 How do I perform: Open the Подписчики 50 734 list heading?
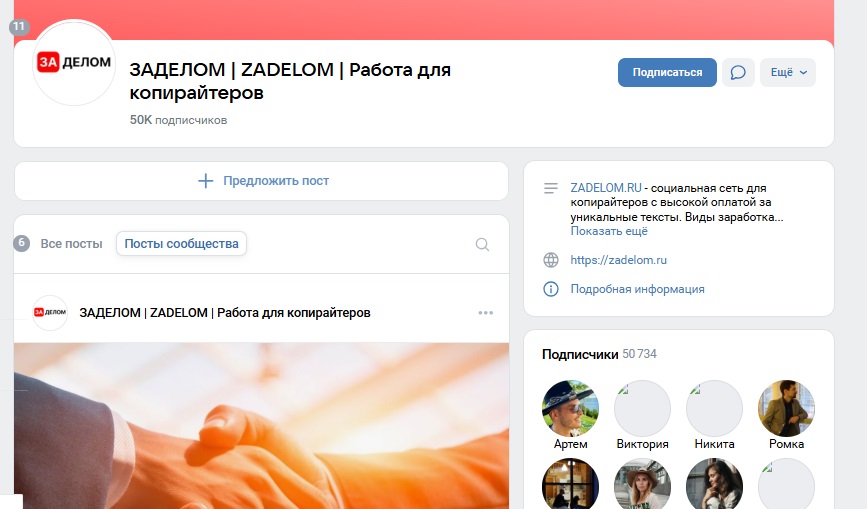599,354
